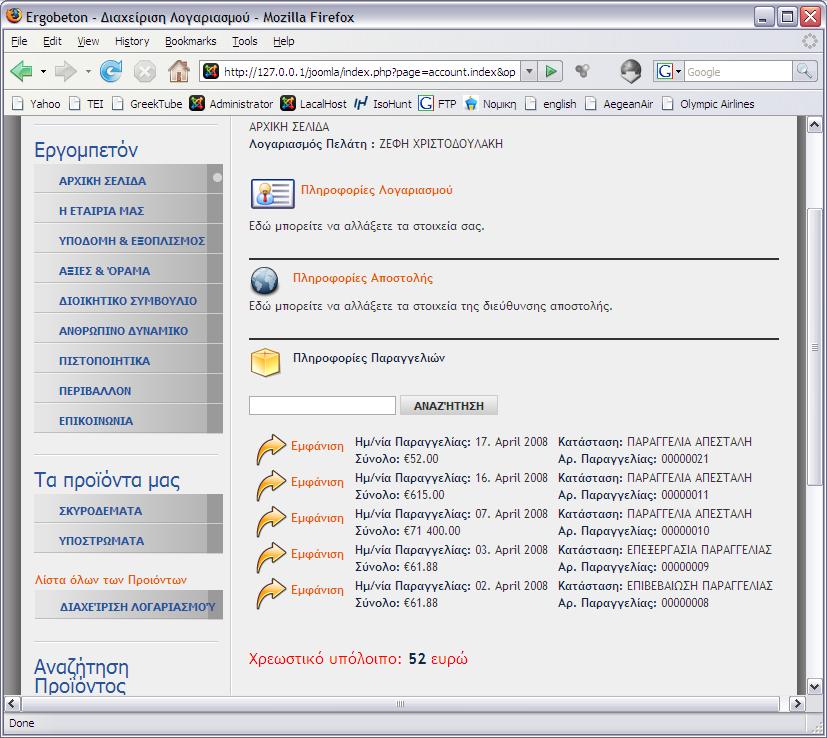Click Εμφάνιση for the 07. April 2008 order
This screenshot has height=738, width=827.
click(317, 518)
